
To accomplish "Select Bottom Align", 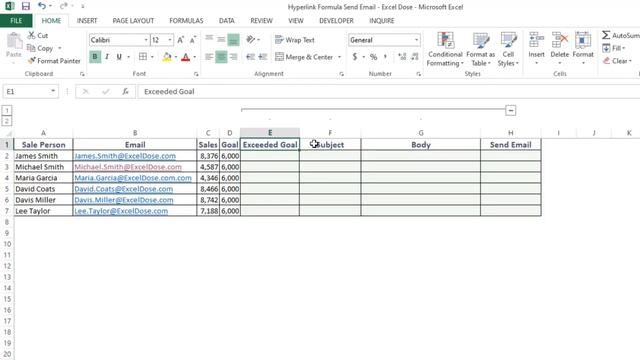I will [233, 40].
